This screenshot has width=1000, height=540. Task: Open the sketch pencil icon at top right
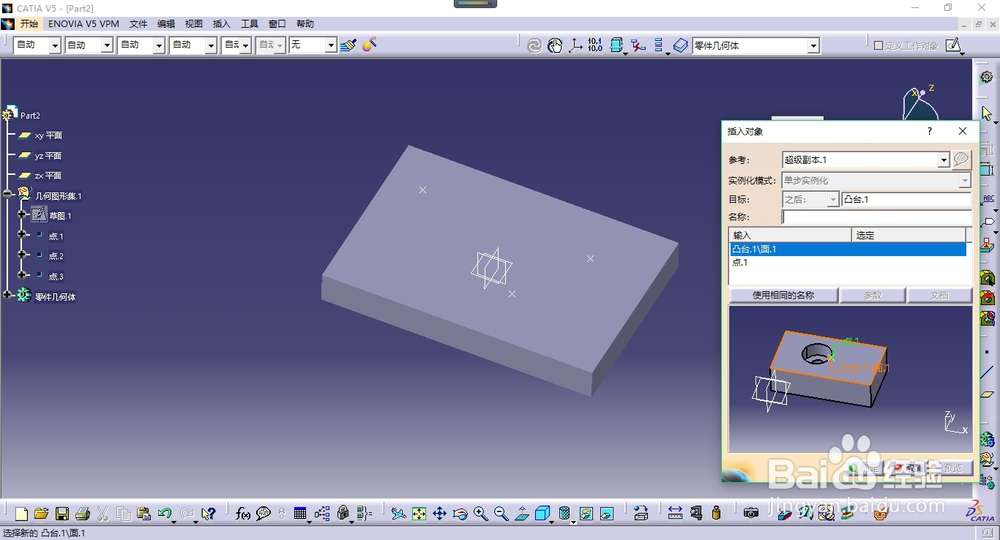coord(953,45)
